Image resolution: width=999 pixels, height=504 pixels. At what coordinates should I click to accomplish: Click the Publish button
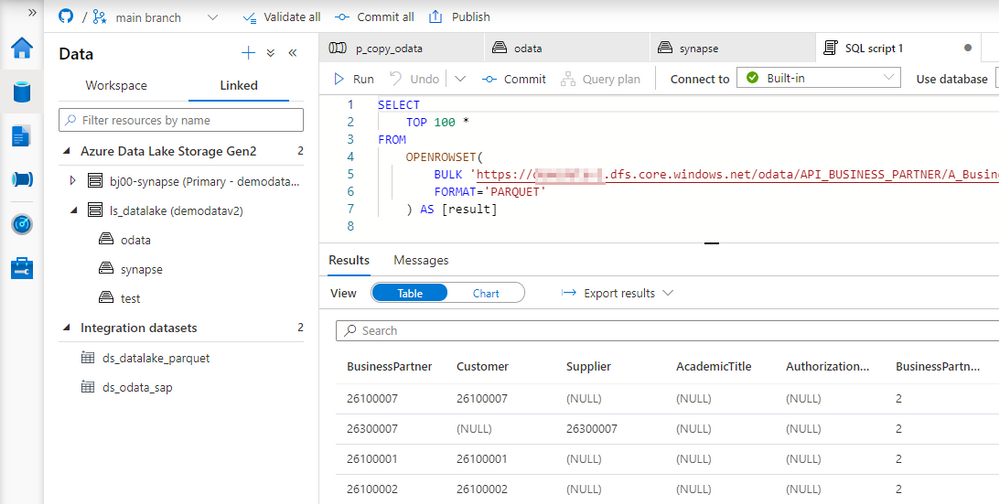point(459,17)
